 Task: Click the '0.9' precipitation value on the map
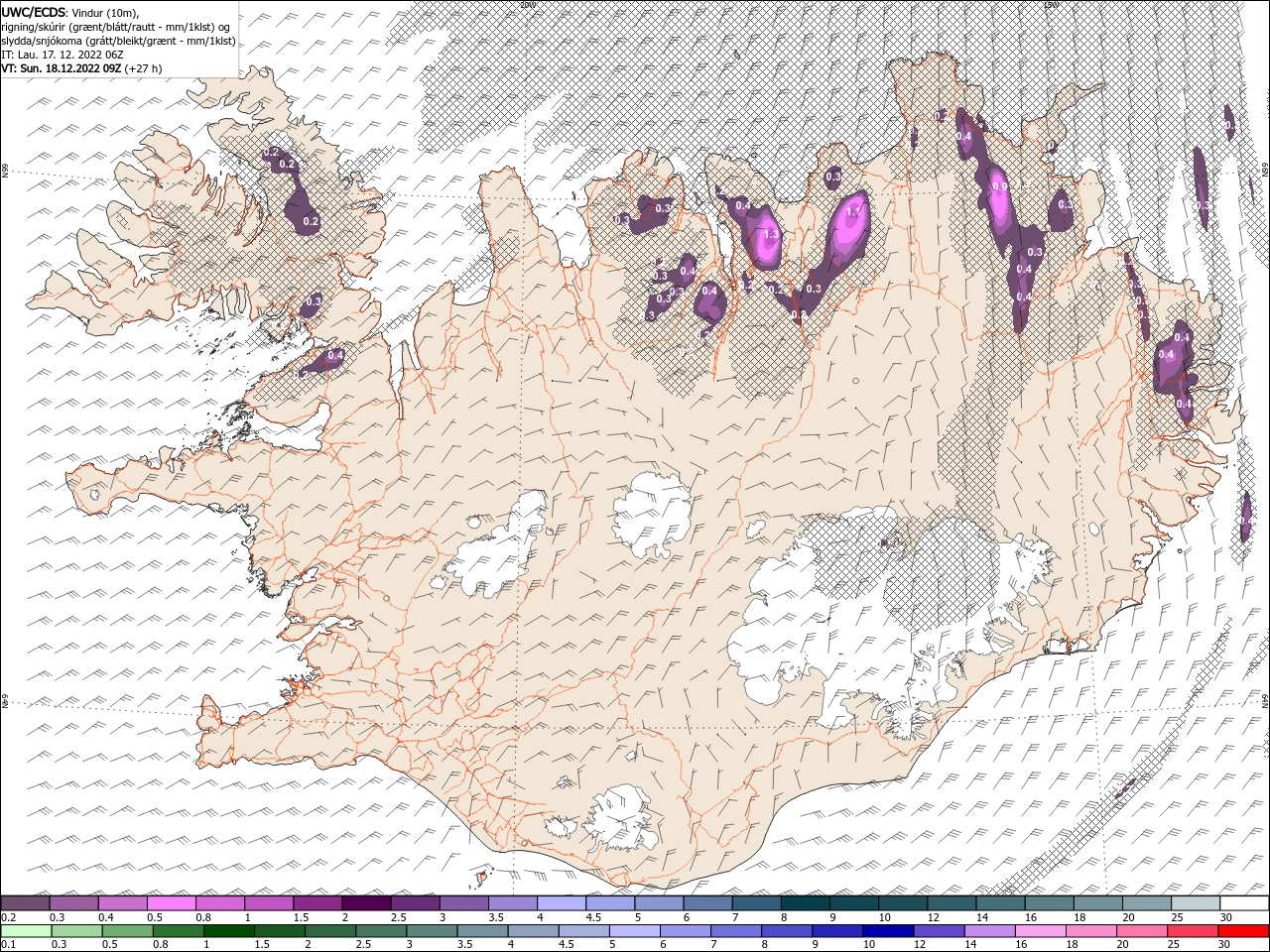(999, 186)
